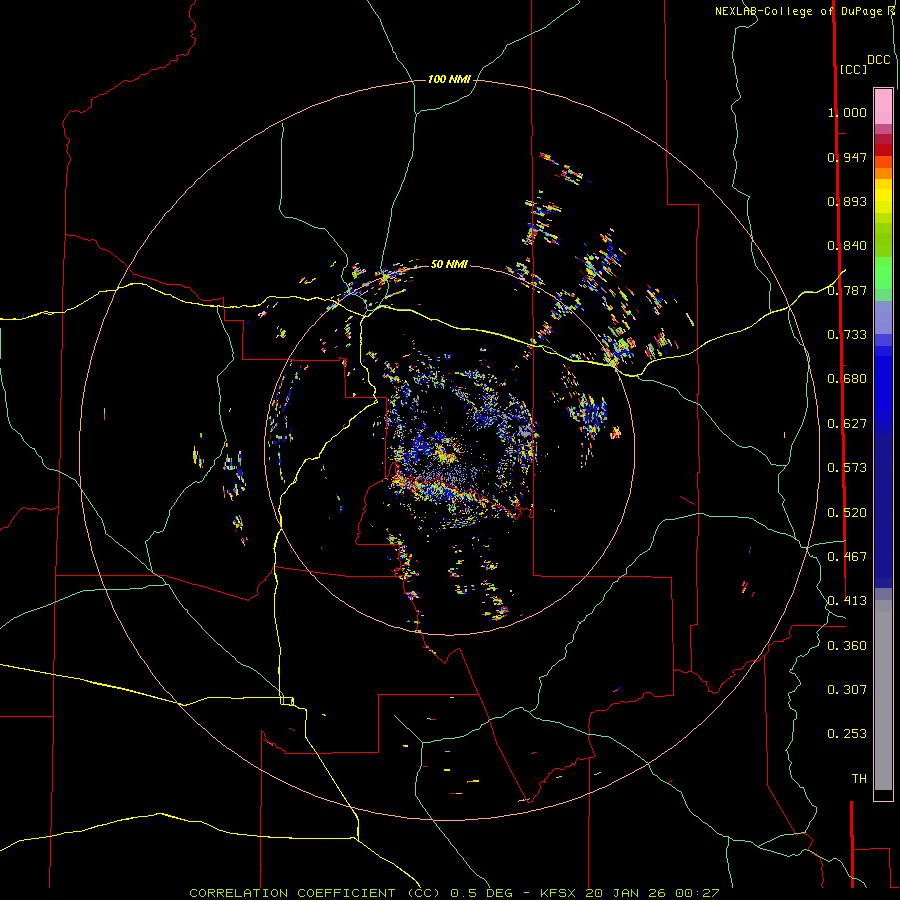900x900 pixels.
Task: Select the 0.947 legend value
Action: [x=847, y=157]
